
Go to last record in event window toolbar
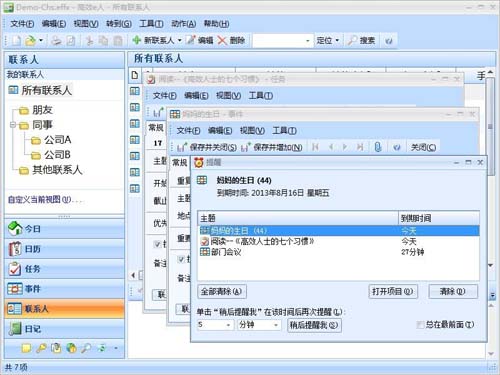(x=360, y=147)
